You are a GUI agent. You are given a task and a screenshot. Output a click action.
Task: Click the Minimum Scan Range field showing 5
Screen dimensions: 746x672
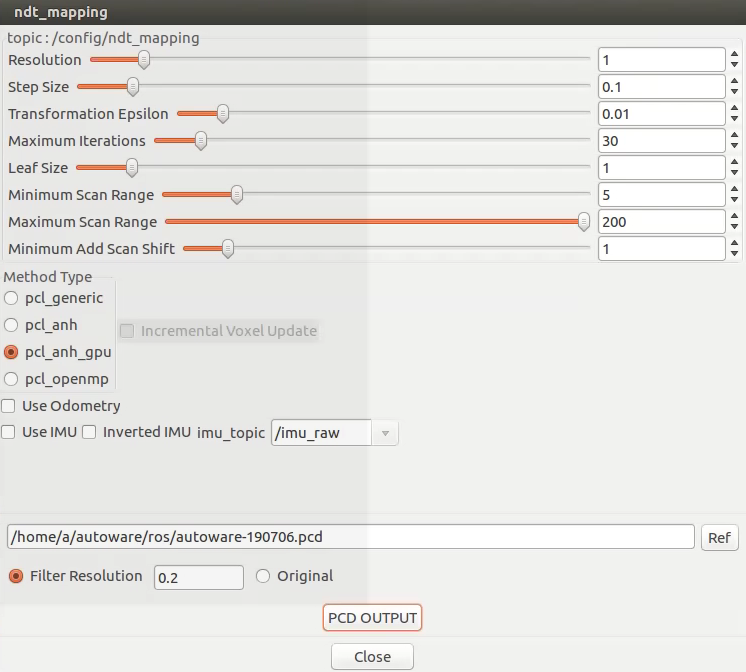(662, 195)
